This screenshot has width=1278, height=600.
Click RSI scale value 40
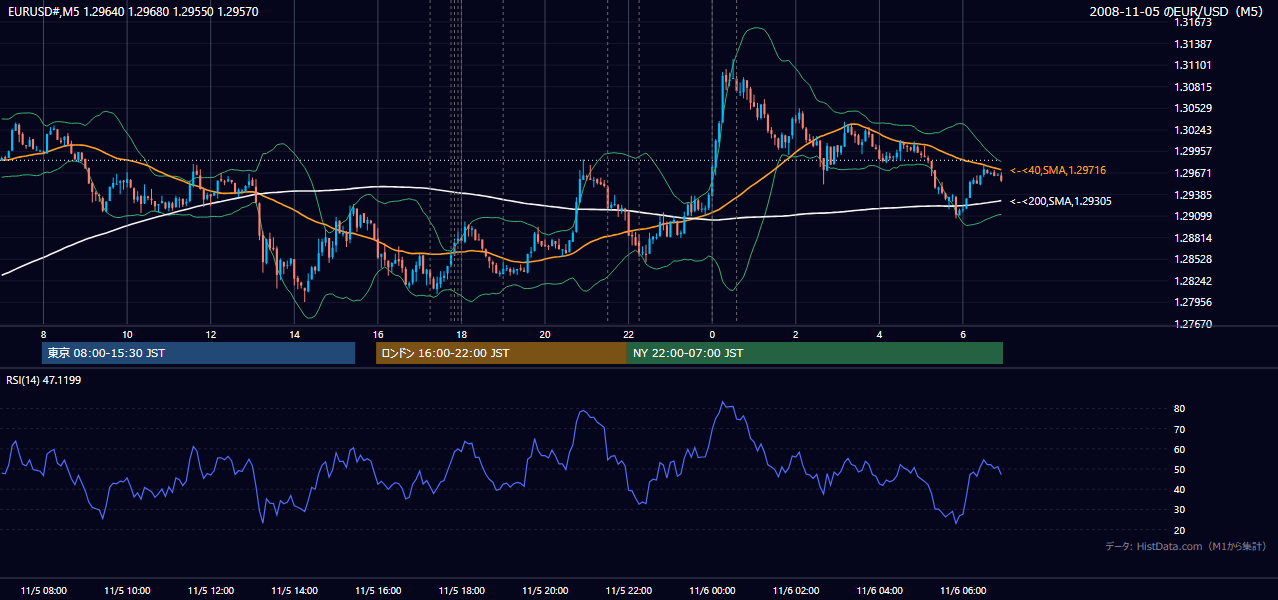click(x=1180, y=489)
